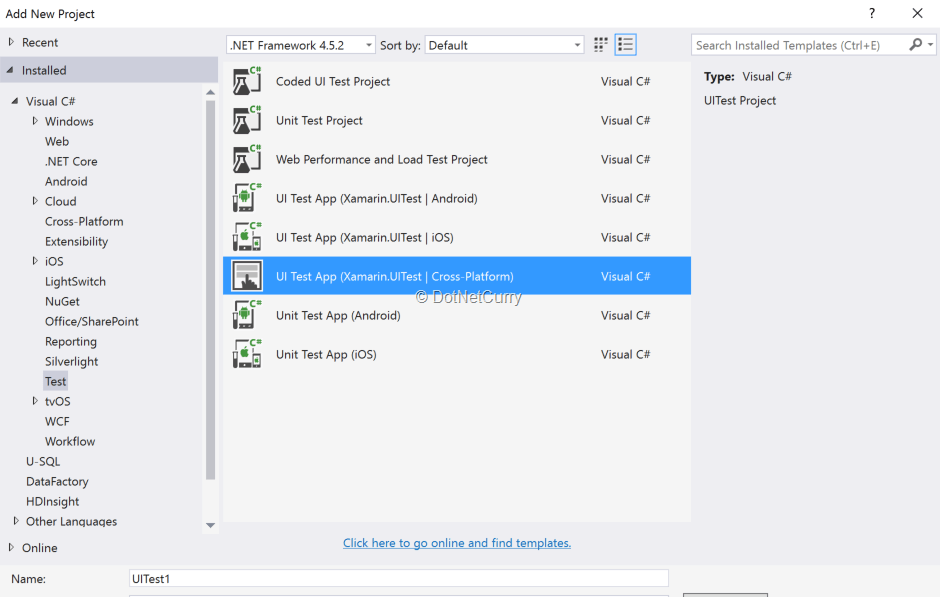Select UI Test App (Xamarin.UITest | Cross-Platform) text
The image size is (940, 597).
click(394, 276)
